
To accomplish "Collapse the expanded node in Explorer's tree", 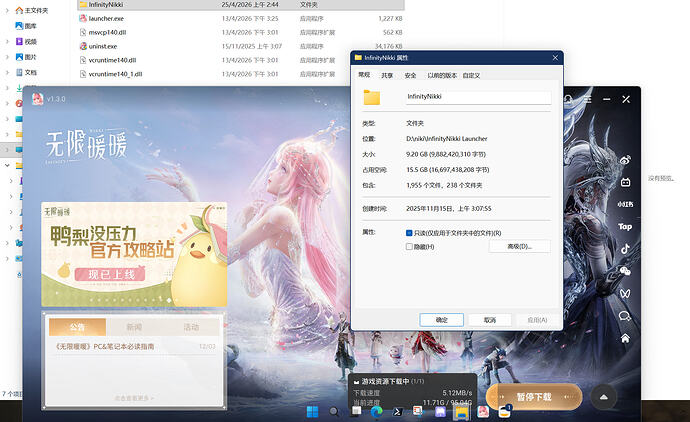I will [x=7, y=165].
